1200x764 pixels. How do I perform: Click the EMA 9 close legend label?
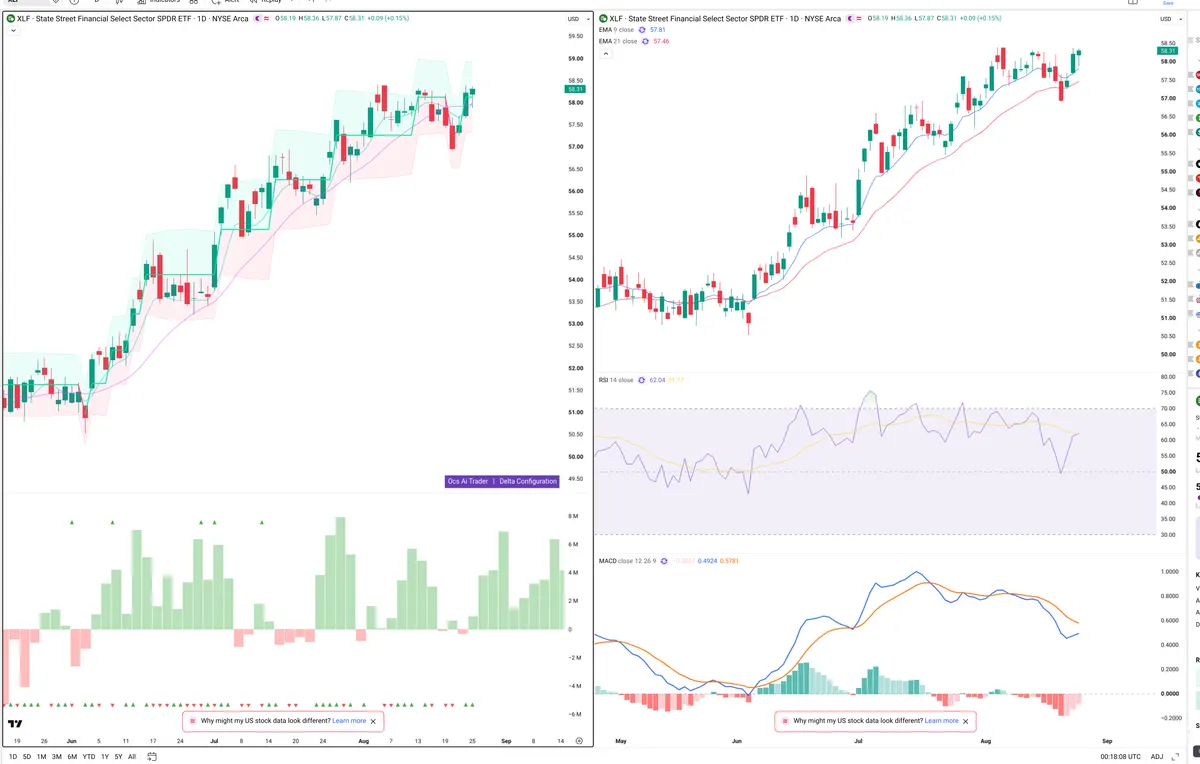point(616,30)
